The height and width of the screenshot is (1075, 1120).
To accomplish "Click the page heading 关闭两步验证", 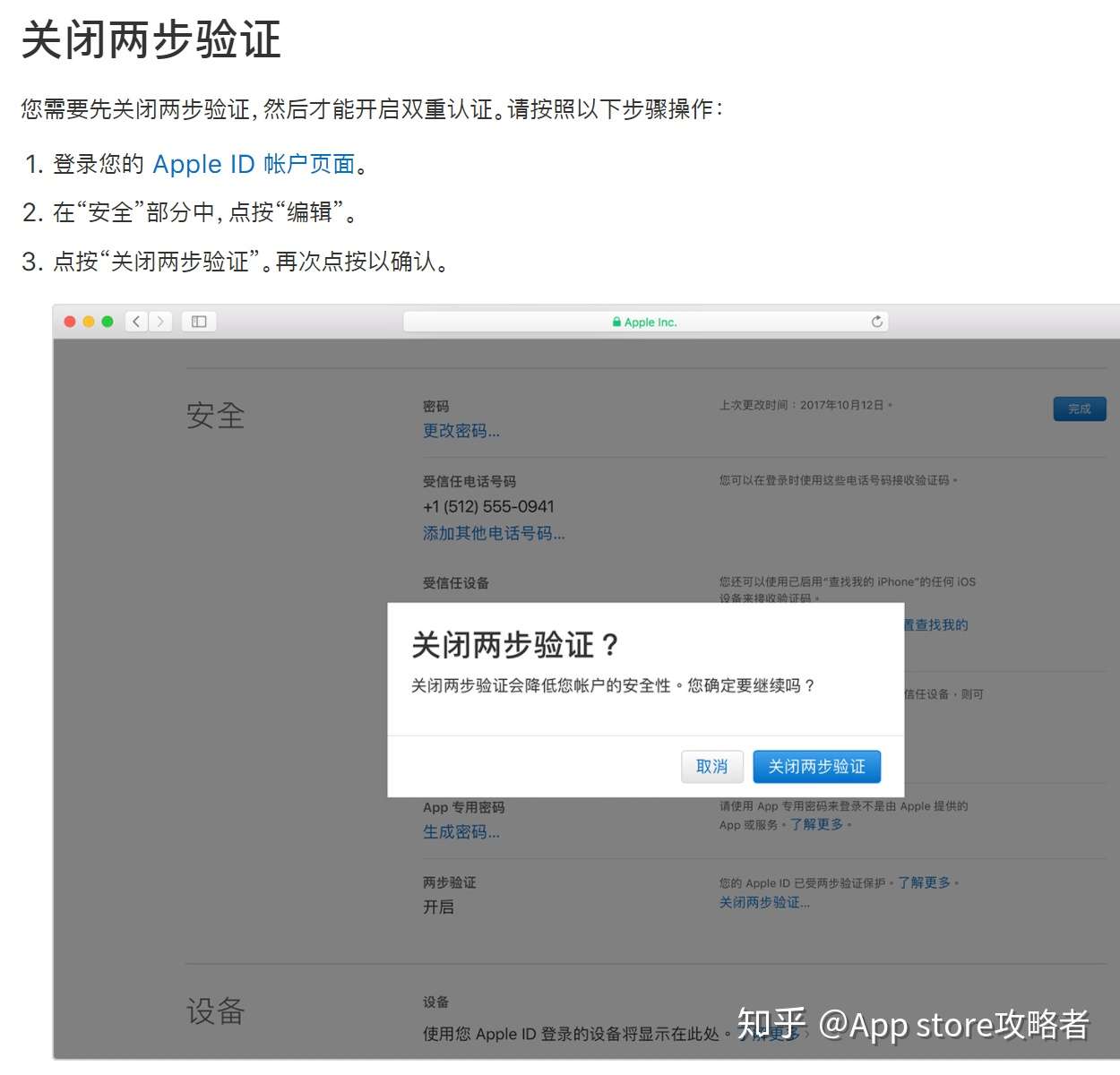I will tap(151, 40).
